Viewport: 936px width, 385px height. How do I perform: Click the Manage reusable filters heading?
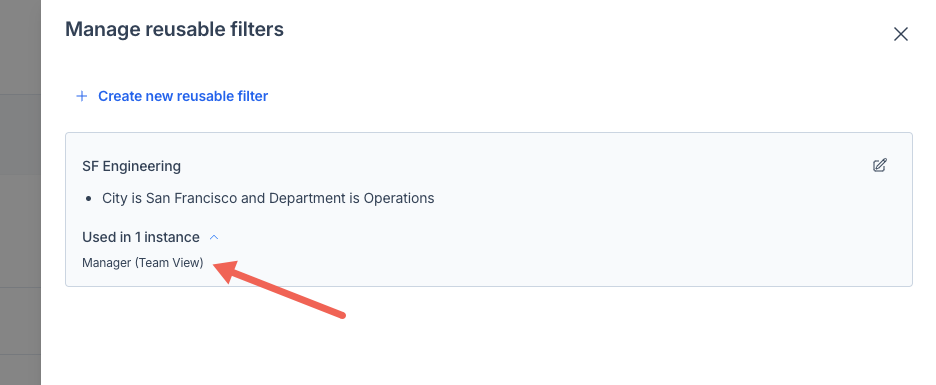click(x=174, y=29)
